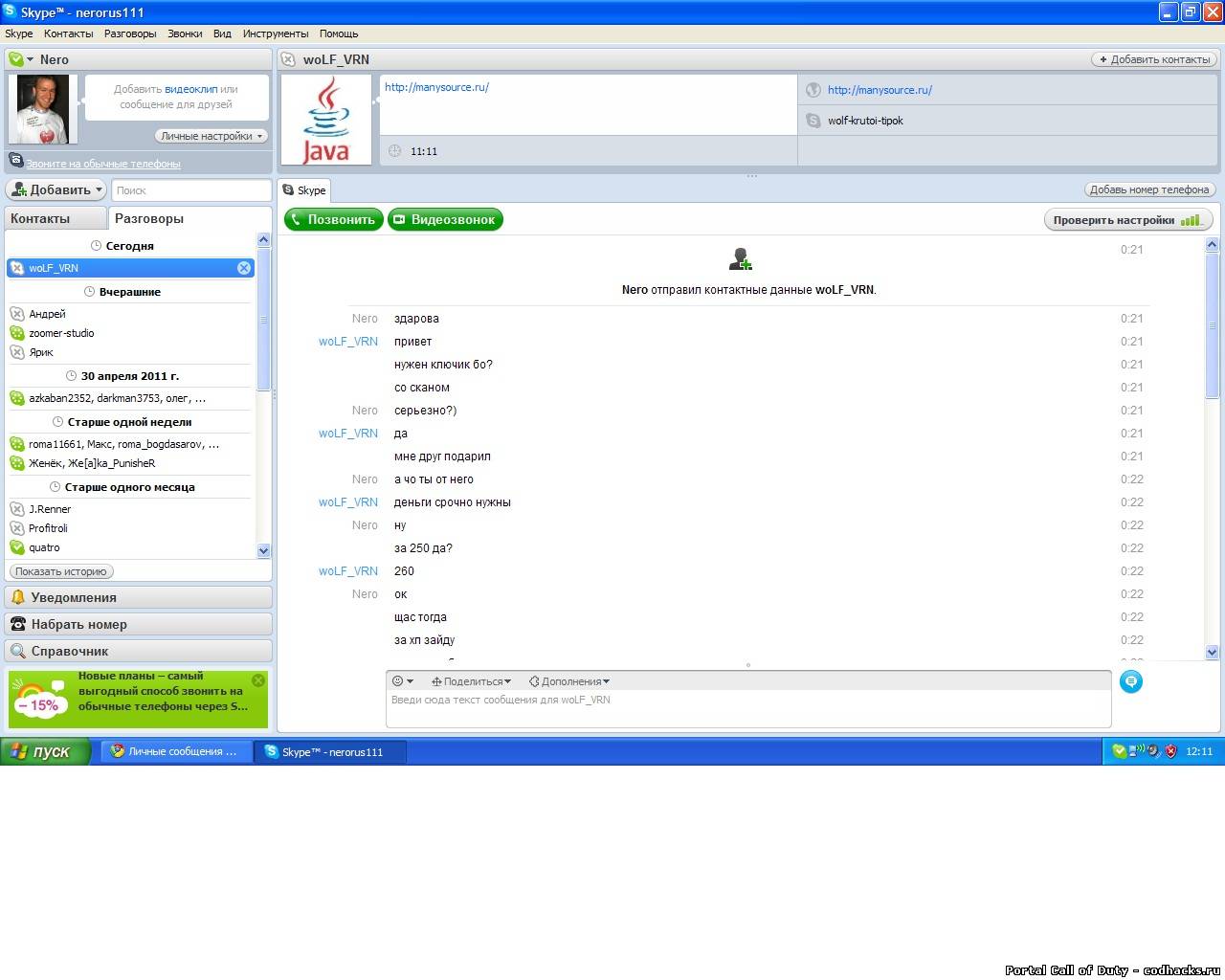Open the quatro conversation

tap(130, 547)
